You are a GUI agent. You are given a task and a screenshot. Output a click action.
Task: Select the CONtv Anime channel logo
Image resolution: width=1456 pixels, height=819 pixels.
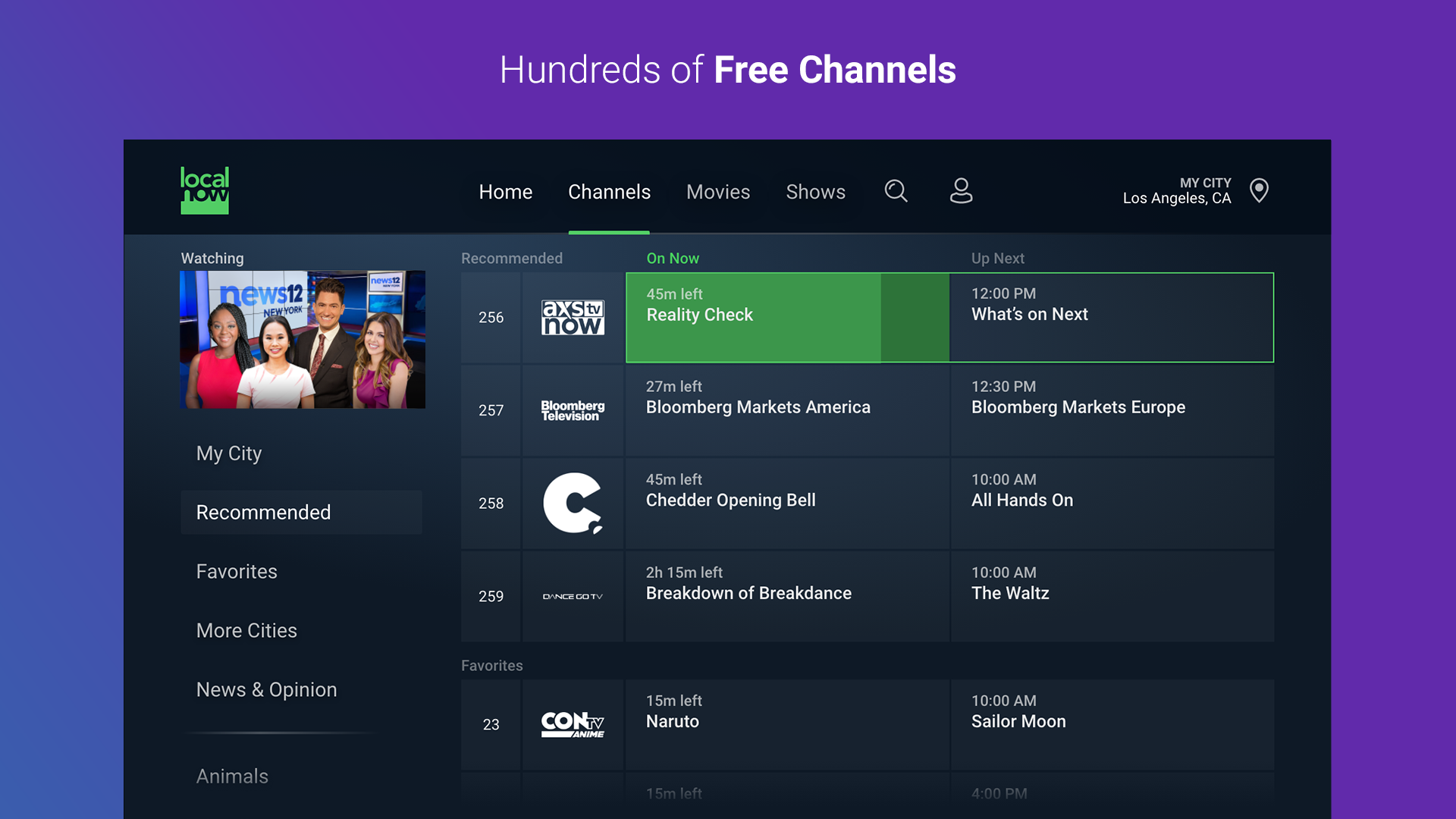coord(573,724)
